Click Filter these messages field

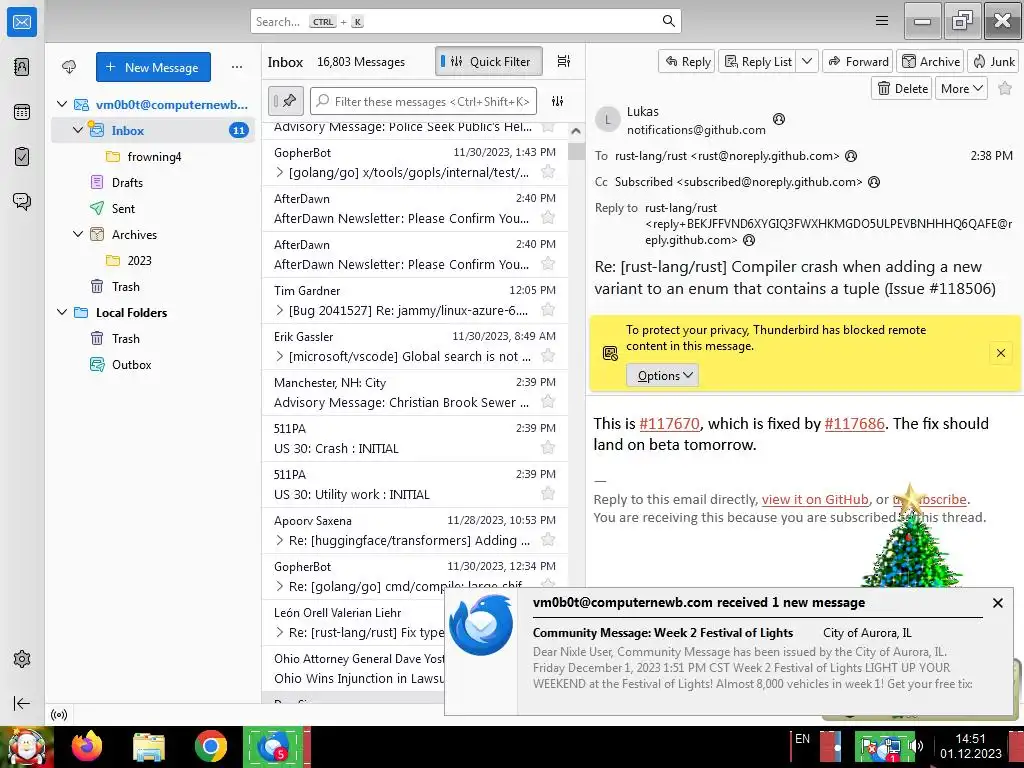[423, 101]
